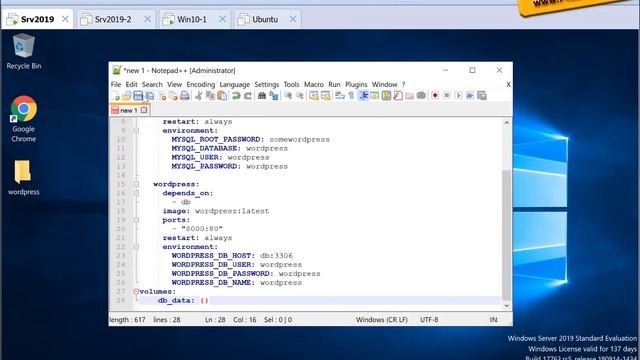Open the User Defined Language dialog icon
640x360 pixels.
(374, 96)
